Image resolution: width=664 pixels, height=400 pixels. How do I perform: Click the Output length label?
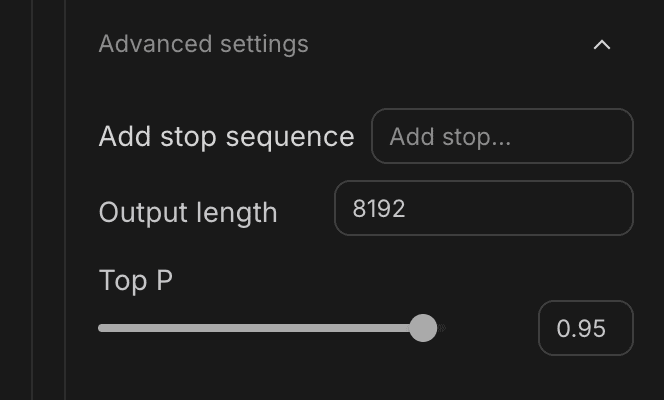tap(188, 212)
